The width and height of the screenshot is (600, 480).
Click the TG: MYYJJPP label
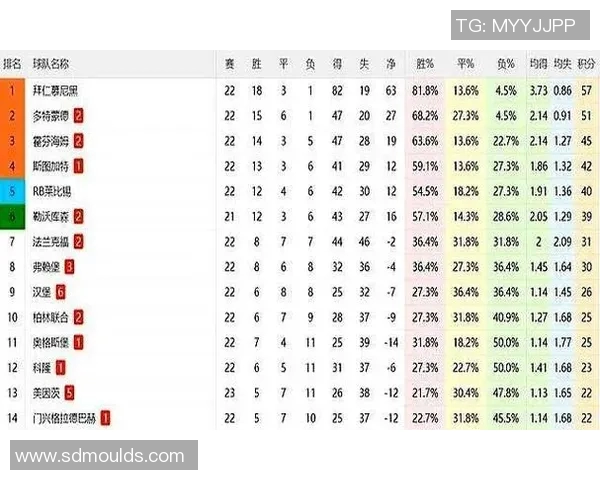point(513,25)
